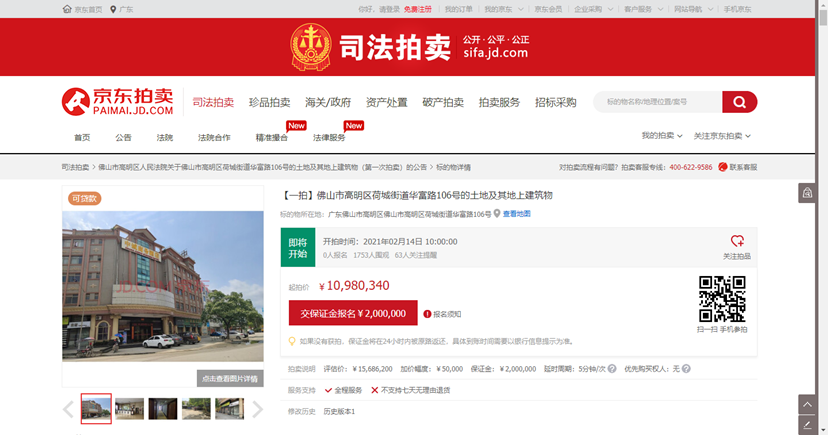Screen dimensions: 828x435
Task: Click the starting price ¥10,980,340
Action: 354,286
